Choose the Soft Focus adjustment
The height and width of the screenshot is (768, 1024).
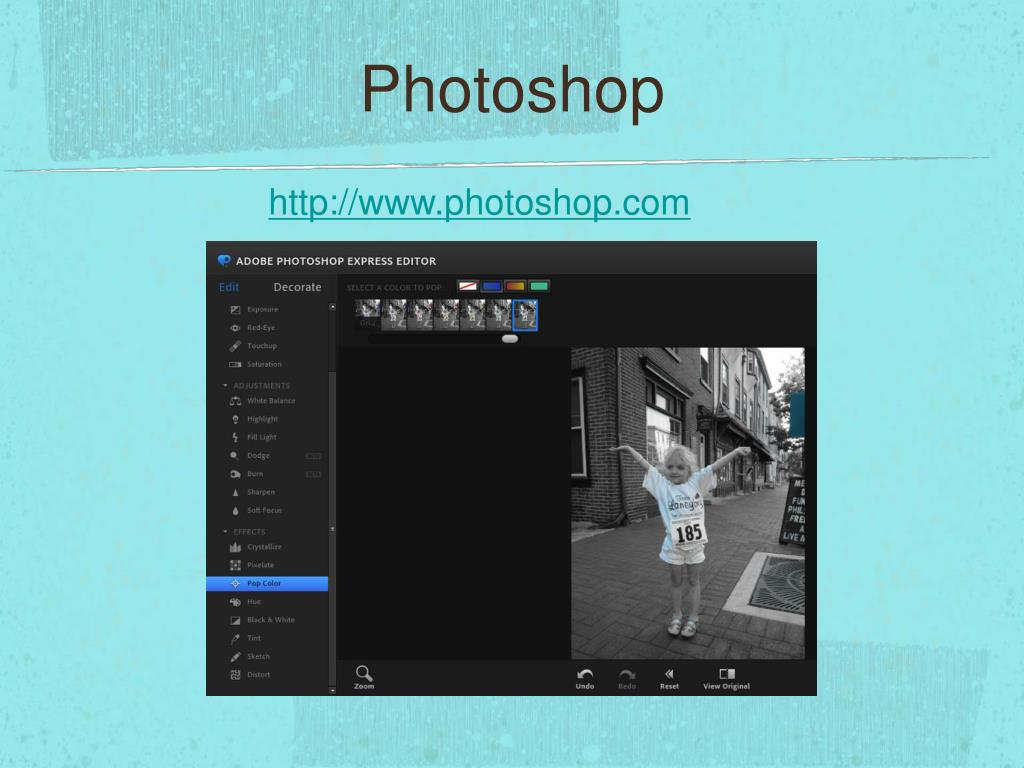[x=257, y=511]
